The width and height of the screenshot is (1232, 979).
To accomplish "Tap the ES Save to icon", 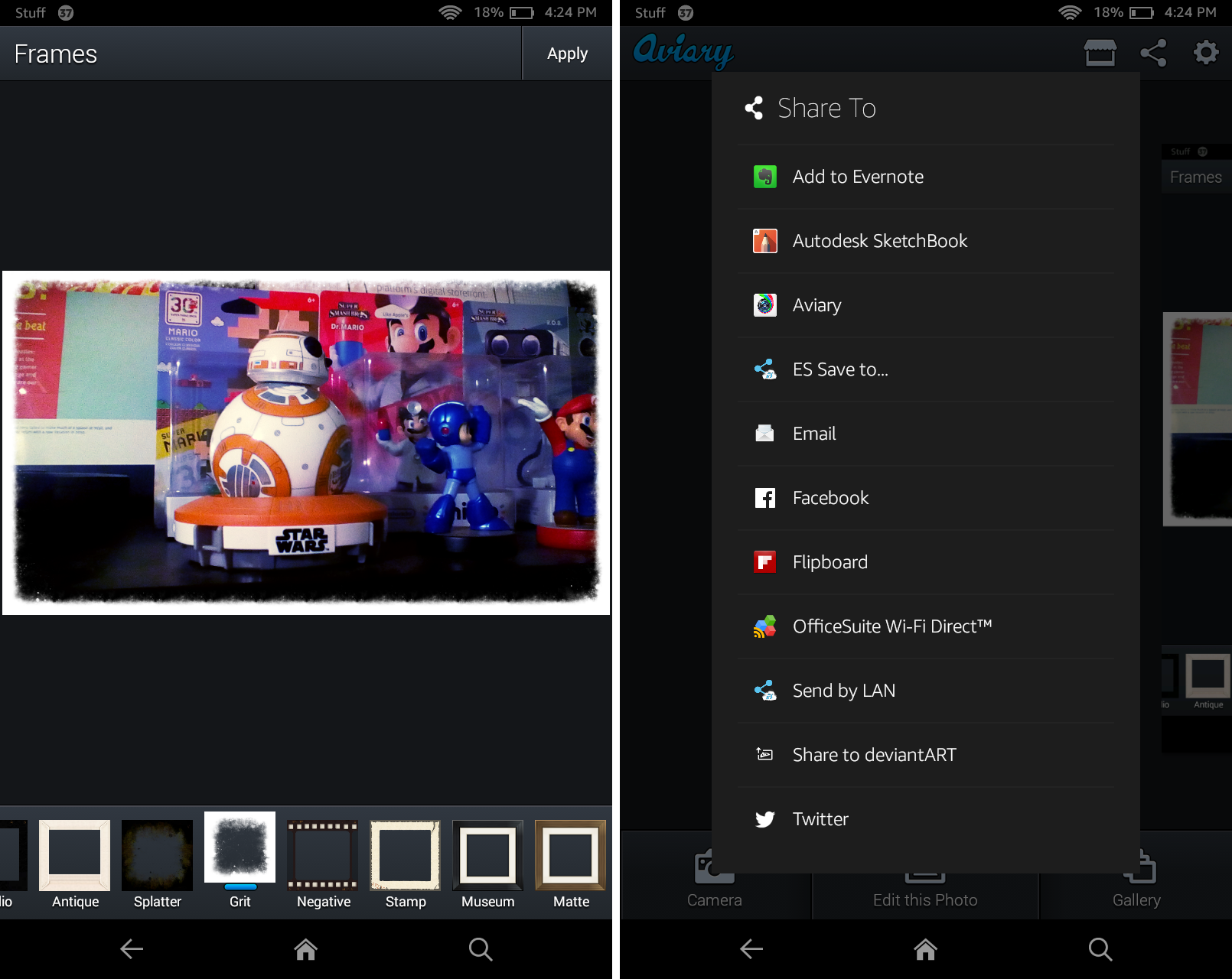I will pyautogui.click(x=765, y=369).
